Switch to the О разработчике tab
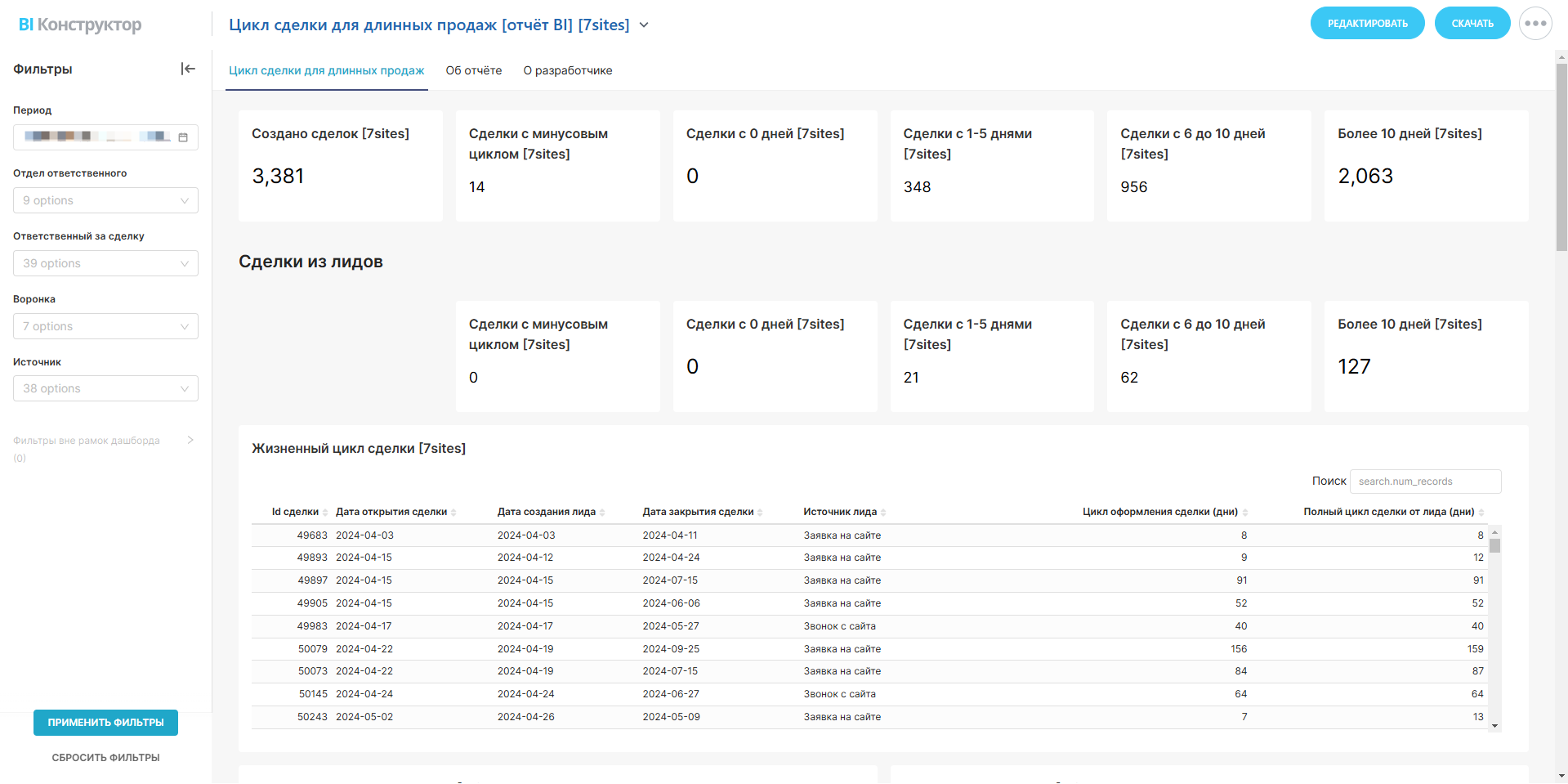 568,71
